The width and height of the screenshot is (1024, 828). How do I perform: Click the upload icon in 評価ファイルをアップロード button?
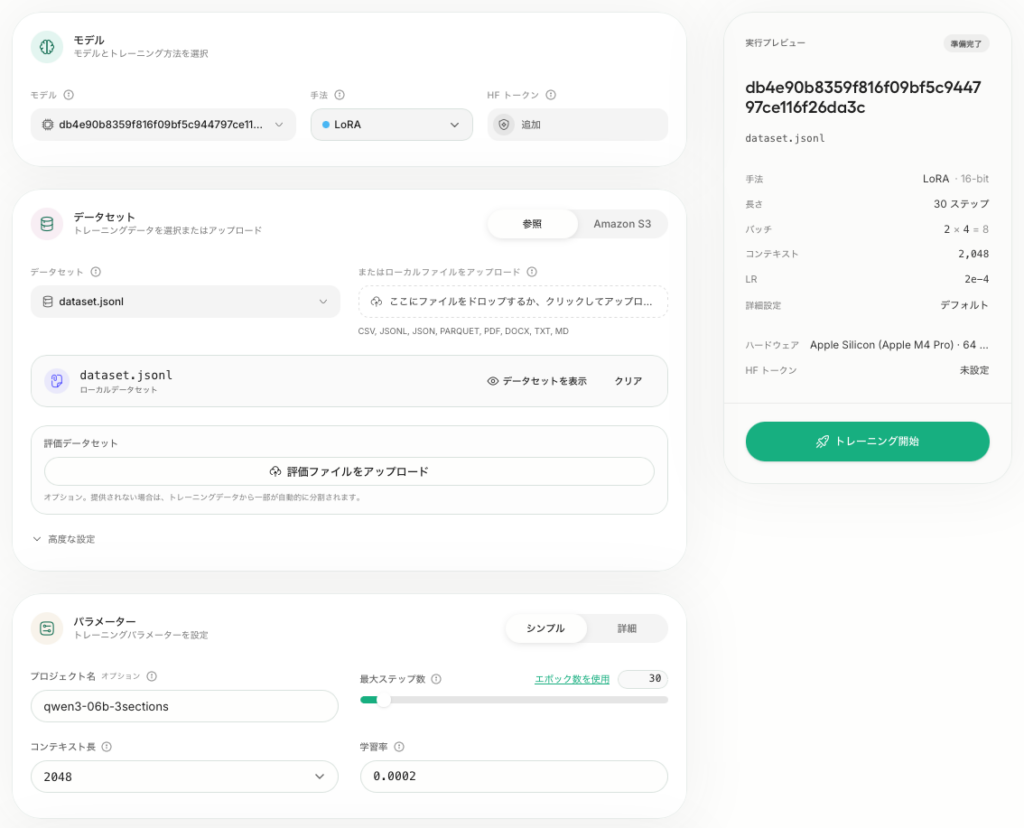point(276,471)
